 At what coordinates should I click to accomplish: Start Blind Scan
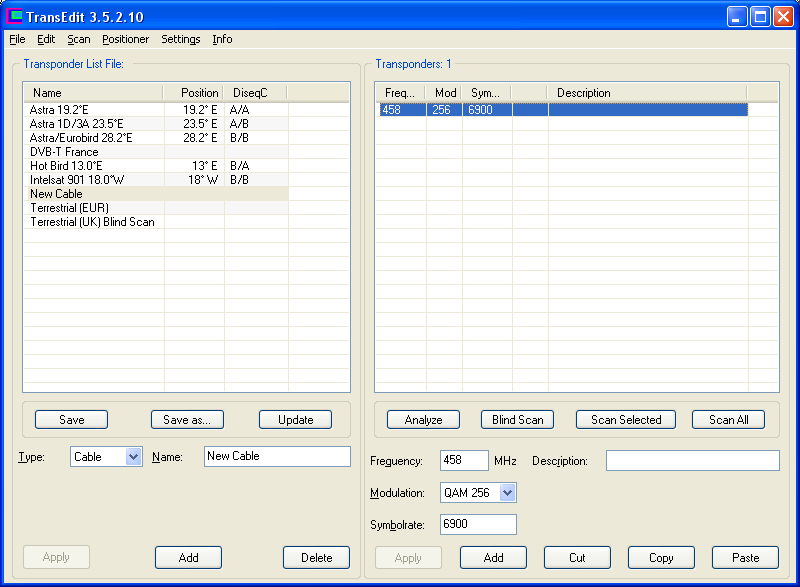coord(517,419)
